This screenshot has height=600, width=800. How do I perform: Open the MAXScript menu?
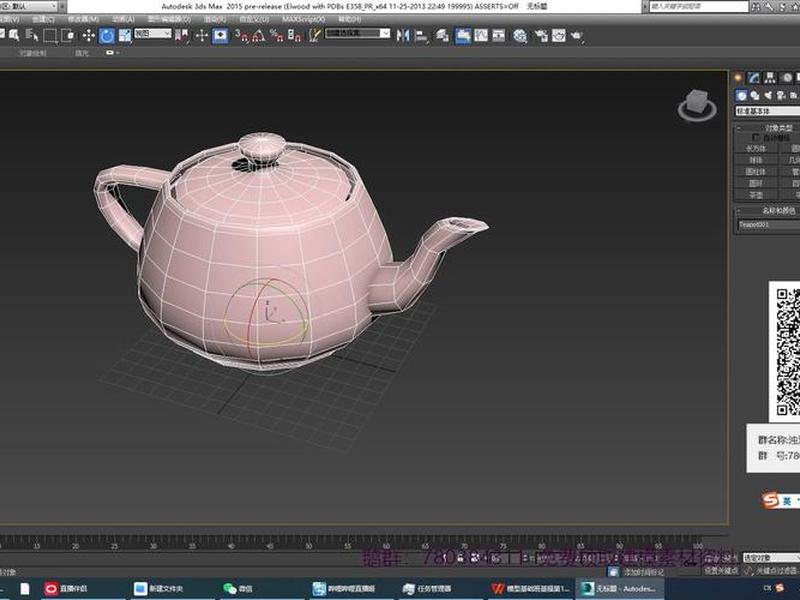tap(303, 19)
